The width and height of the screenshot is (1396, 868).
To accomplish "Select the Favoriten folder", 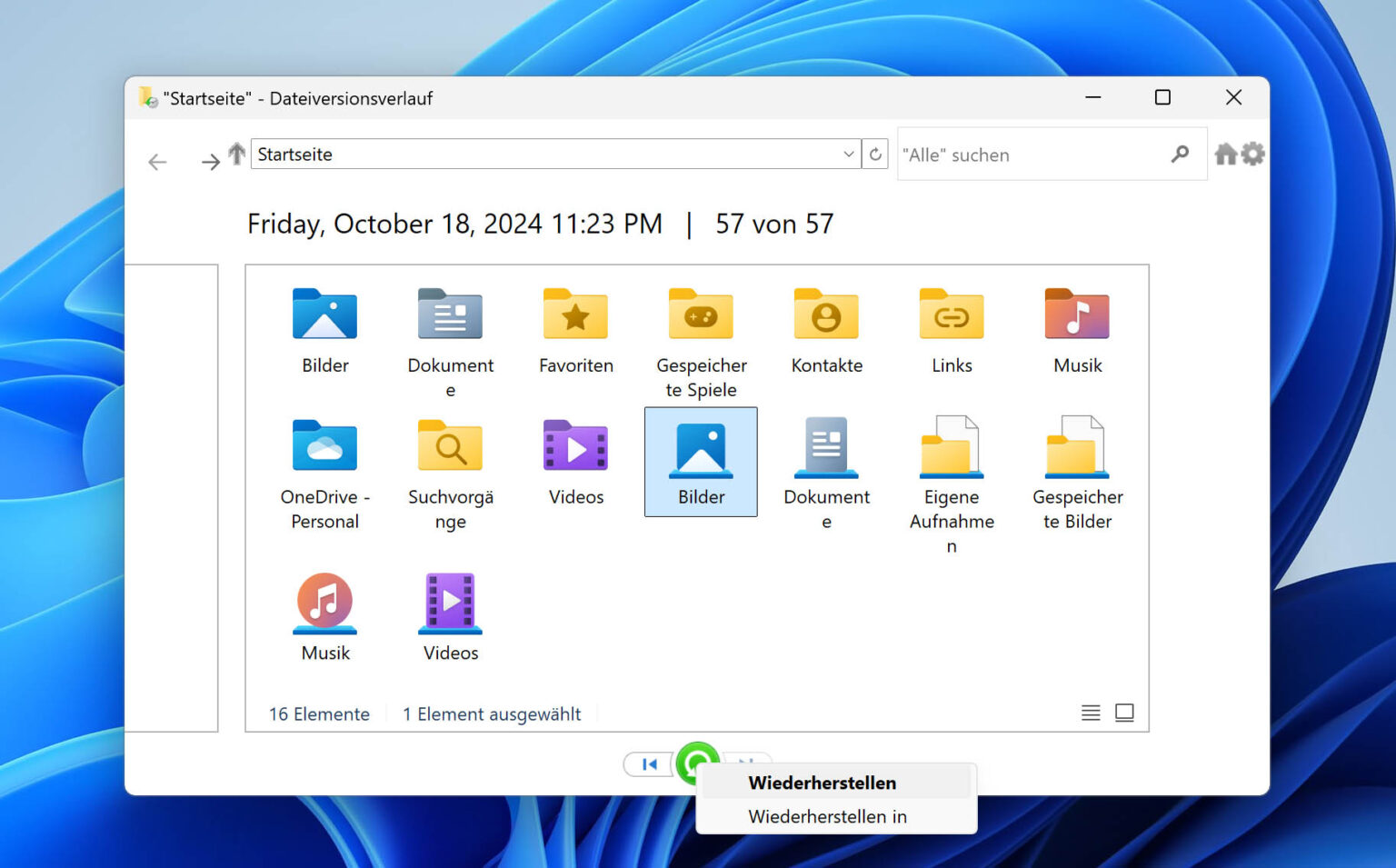I will click(x=575, y=329).
